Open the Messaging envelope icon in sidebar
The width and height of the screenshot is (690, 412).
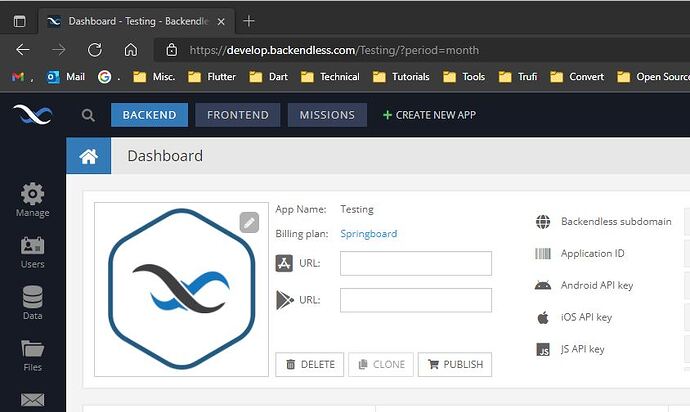pyautogui.click(x=33, y=400)
